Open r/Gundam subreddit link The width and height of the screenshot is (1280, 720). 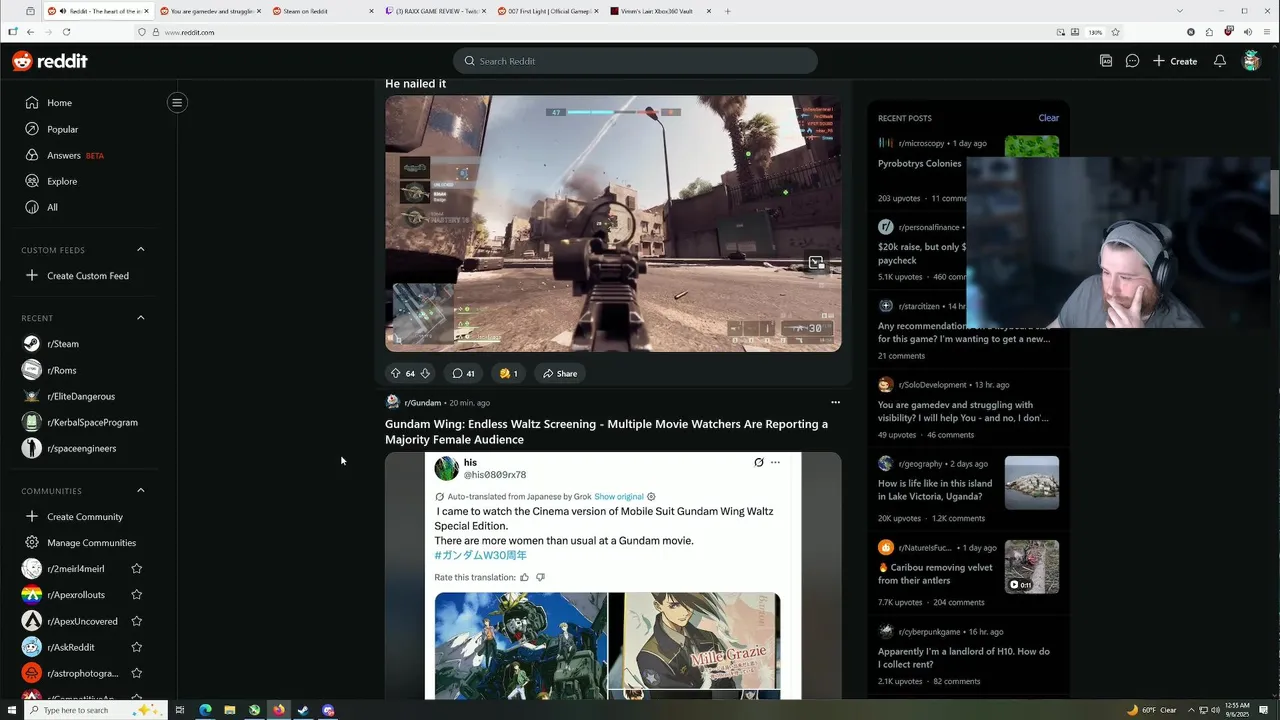point(423,402)
